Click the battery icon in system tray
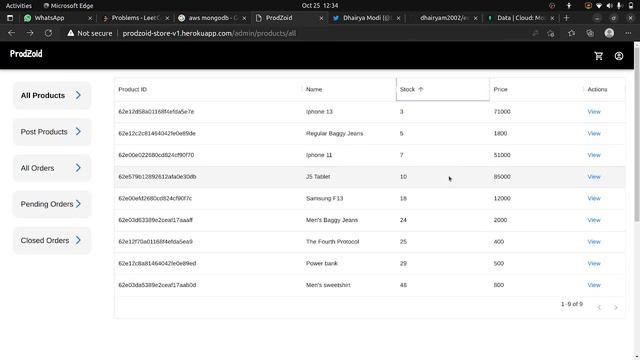Image resolution: width=640 pixels, height=360 pixels. tap(631, 6)
